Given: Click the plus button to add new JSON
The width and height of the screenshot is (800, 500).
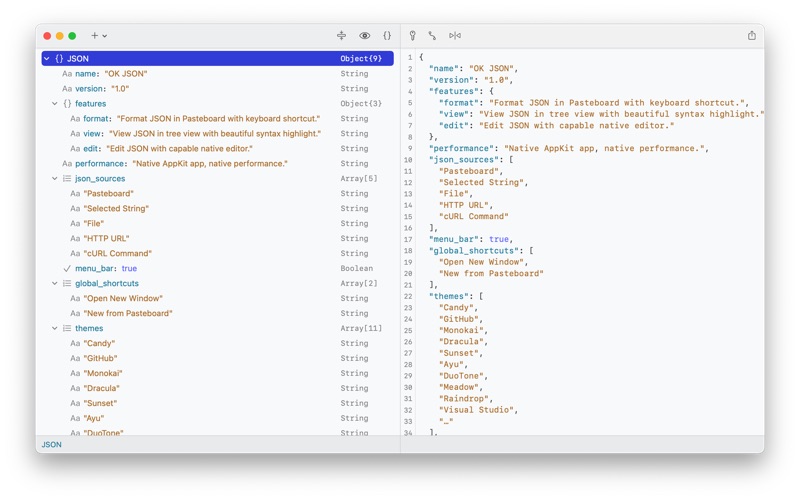Looking at the screenshot, I should click(95, 36).
